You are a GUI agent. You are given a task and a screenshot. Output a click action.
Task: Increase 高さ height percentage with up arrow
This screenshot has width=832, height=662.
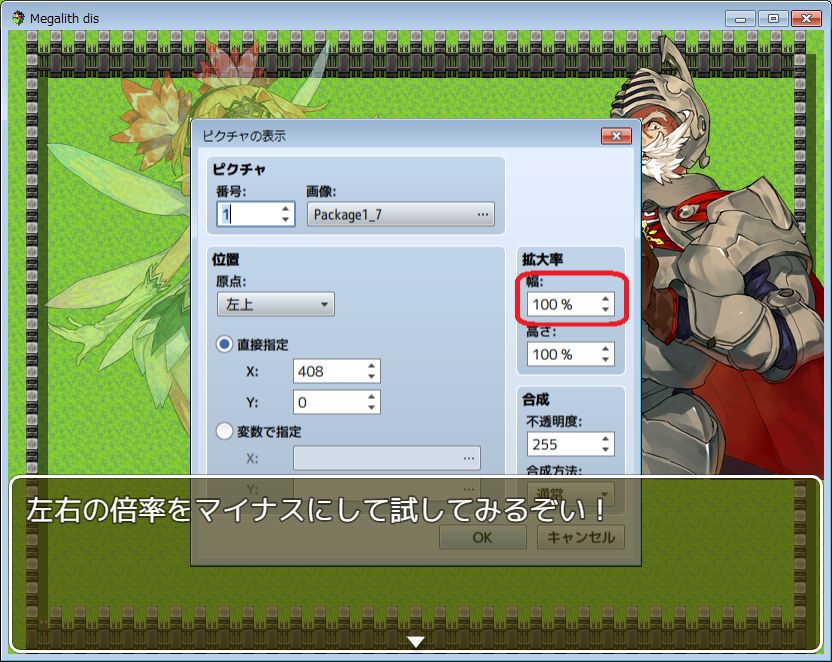tap(605, 349)
